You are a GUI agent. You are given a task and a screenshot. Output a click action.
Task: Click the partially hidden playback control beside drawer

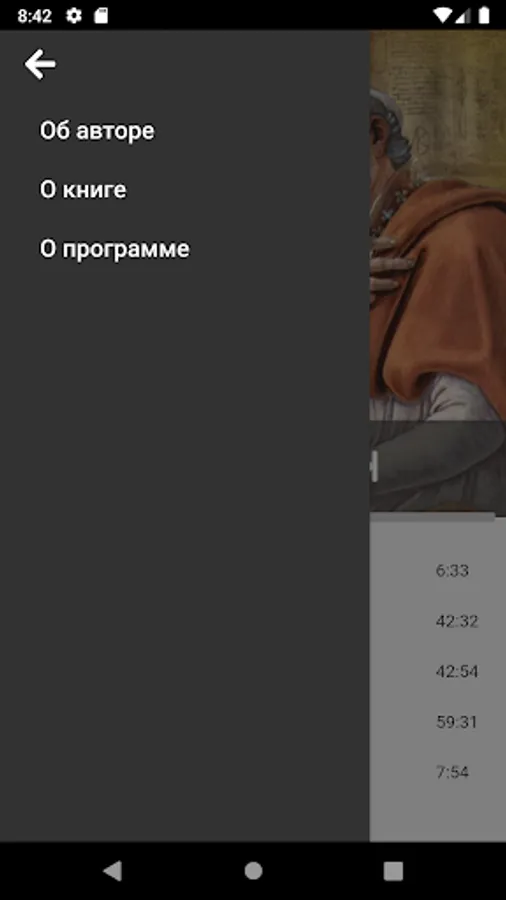[x=374, y=466]
